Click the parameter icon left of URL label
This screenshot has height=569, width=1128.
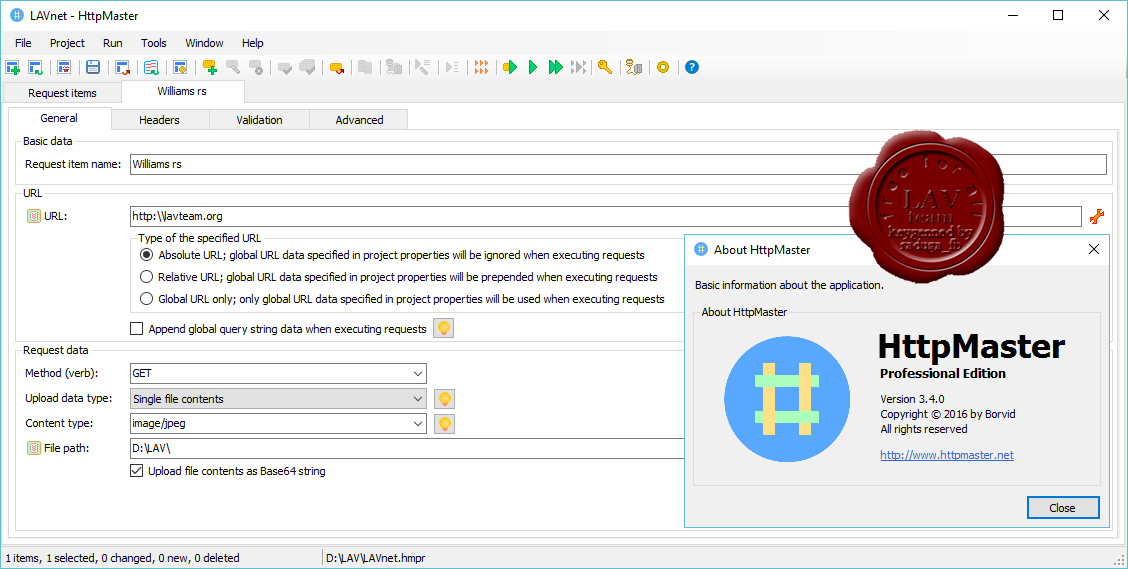click(34, 216)
